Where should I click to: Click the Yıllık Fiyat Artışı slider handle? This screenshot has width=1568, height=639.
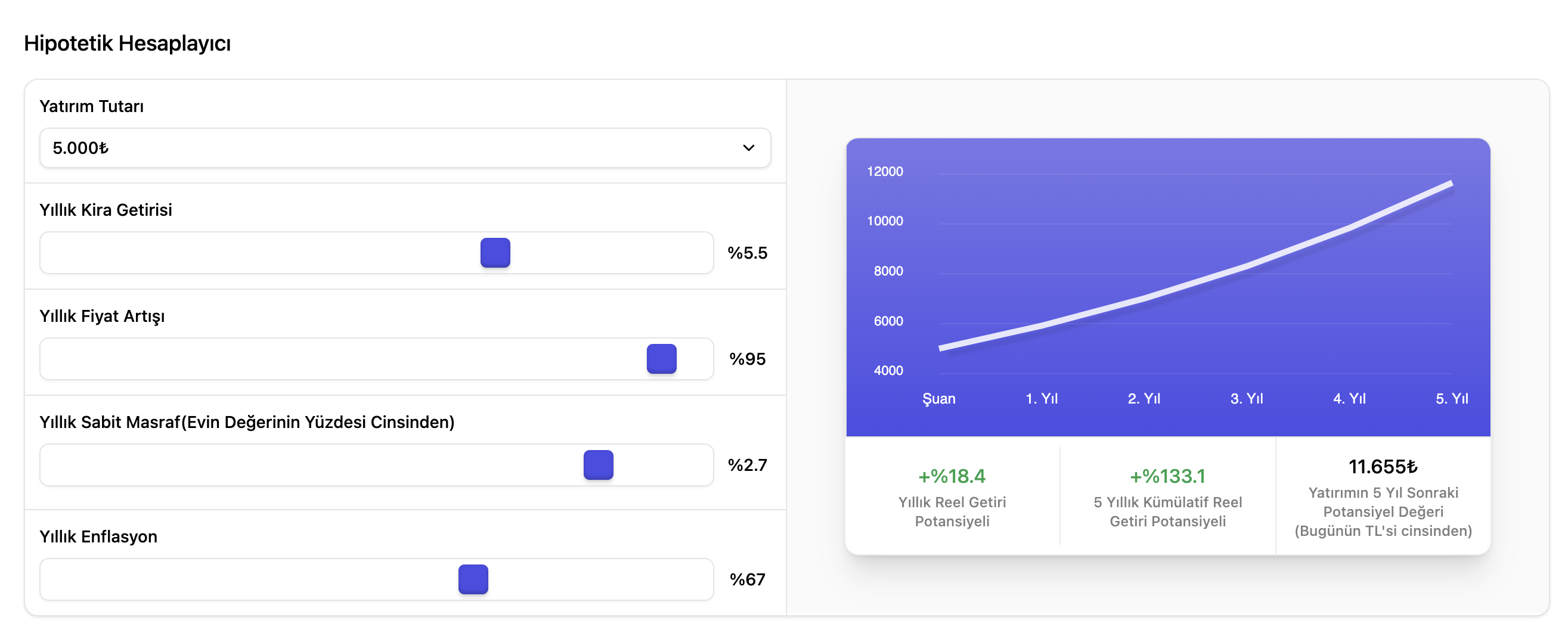tap(661, 358)
